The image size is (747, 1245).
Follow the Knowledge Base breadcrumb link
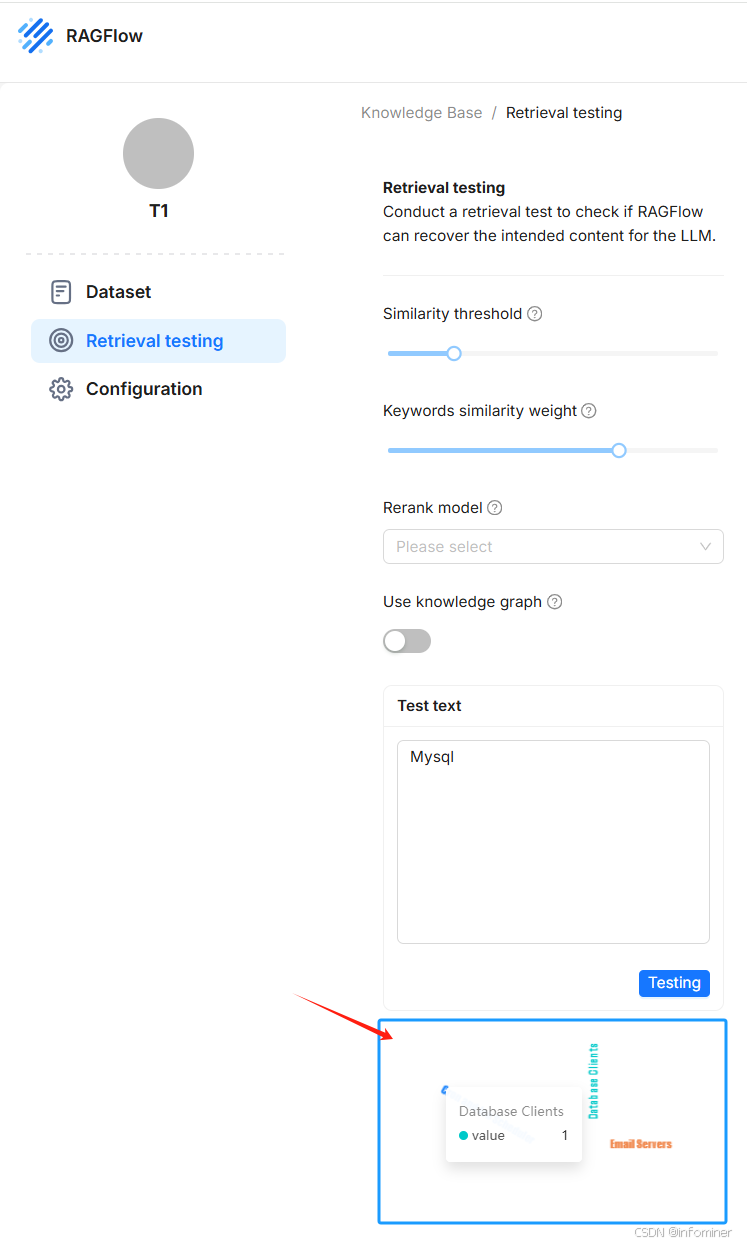(x=421, y=113)
